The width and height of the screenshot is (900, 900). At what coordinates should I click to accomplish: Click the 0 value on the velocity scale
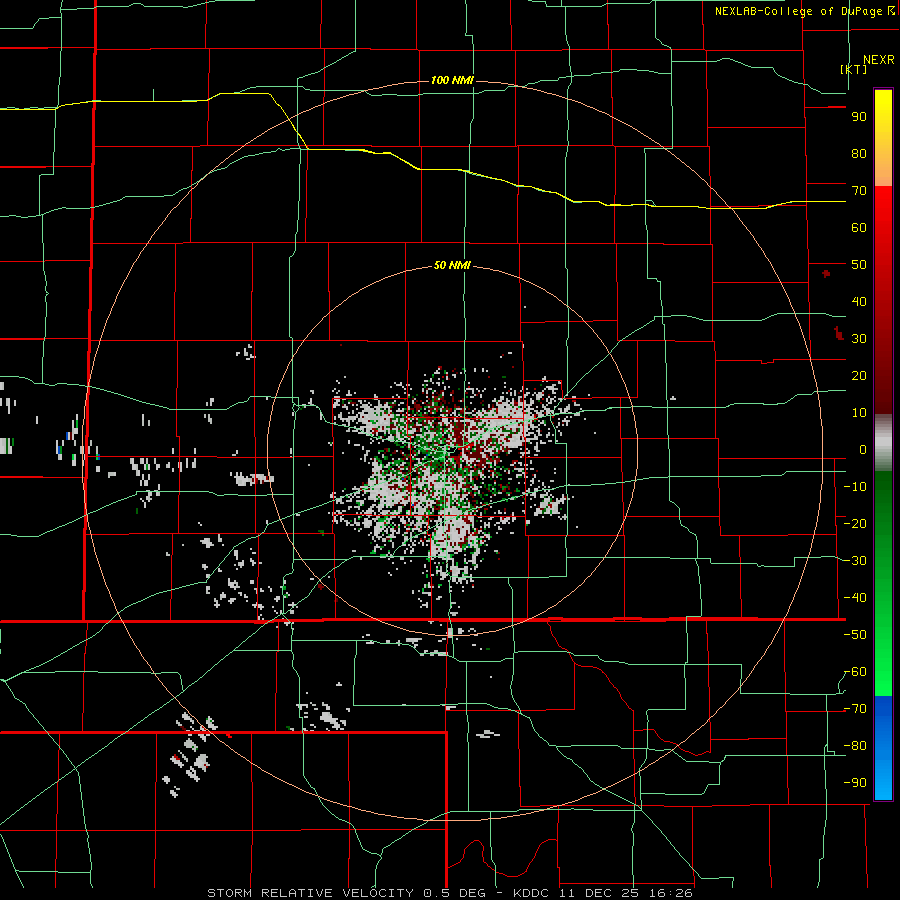863,449
